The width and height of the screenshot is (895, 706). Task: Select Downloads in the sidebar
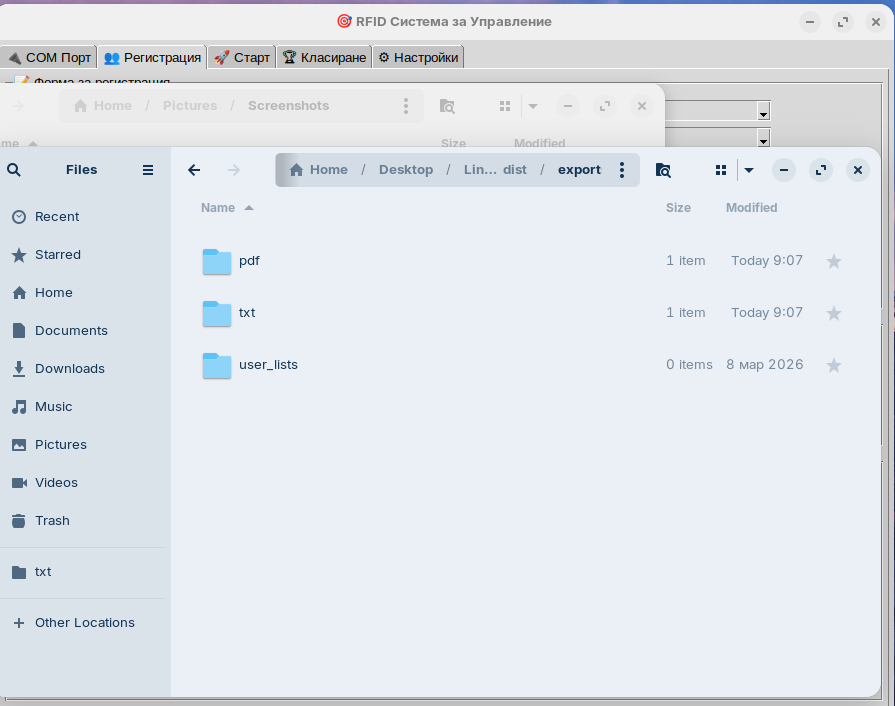coord(69,369)
